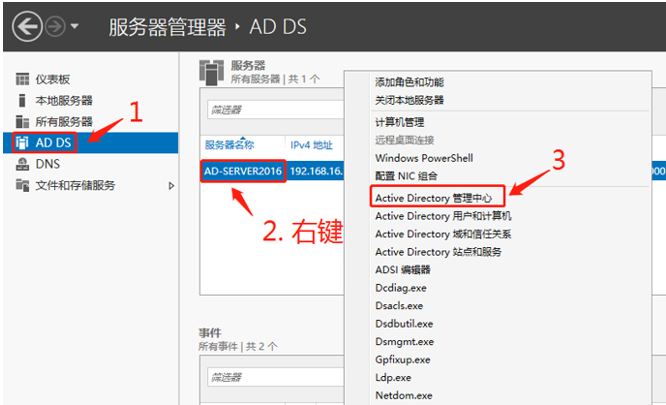Image resolution: width=666 pixels, height=405 pixels.
Task: Run Dsdbutil.exe from context menu
Action: point(404,323)
